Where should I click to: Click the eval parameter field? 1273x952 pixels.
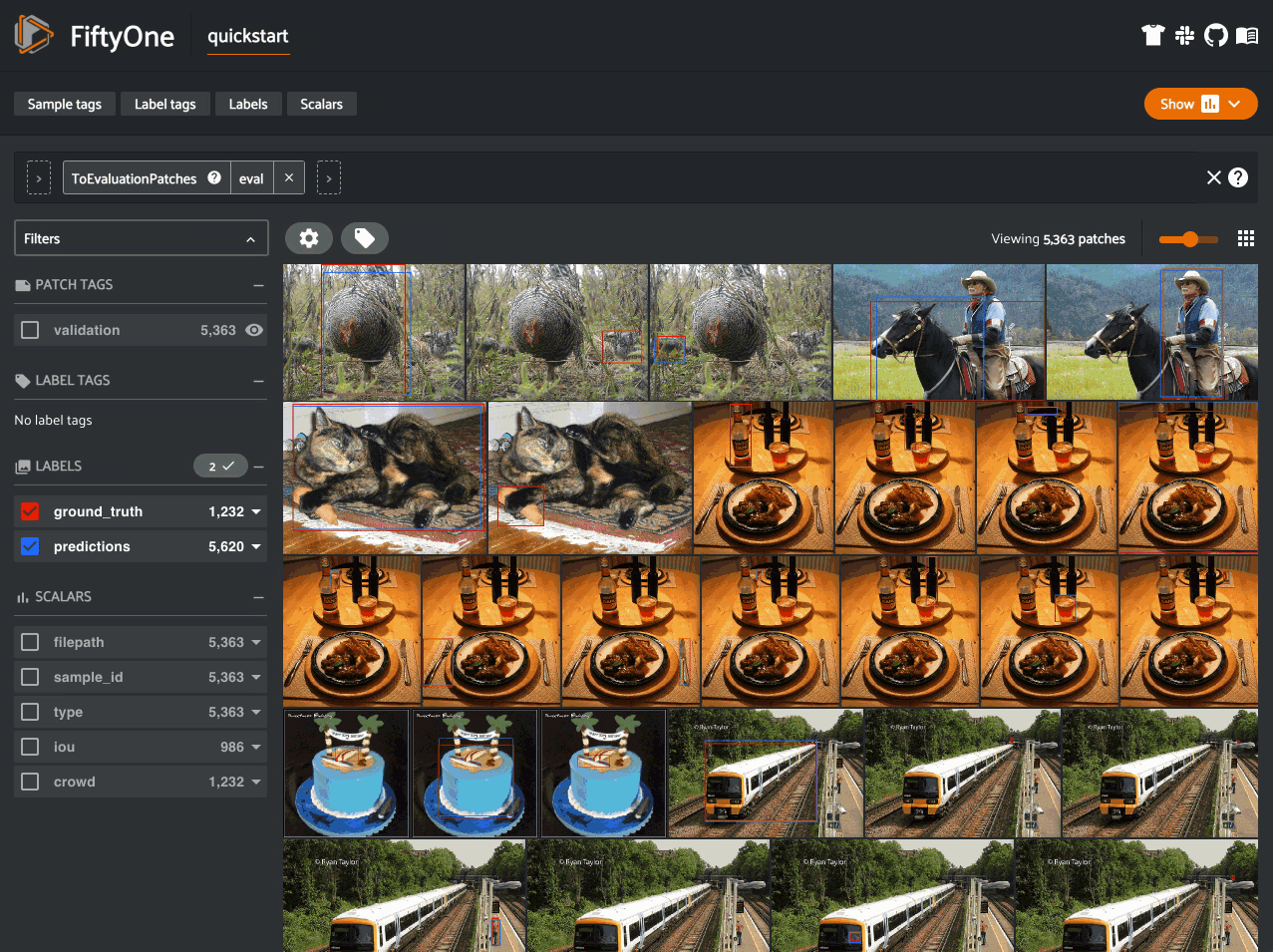(251, 177)
